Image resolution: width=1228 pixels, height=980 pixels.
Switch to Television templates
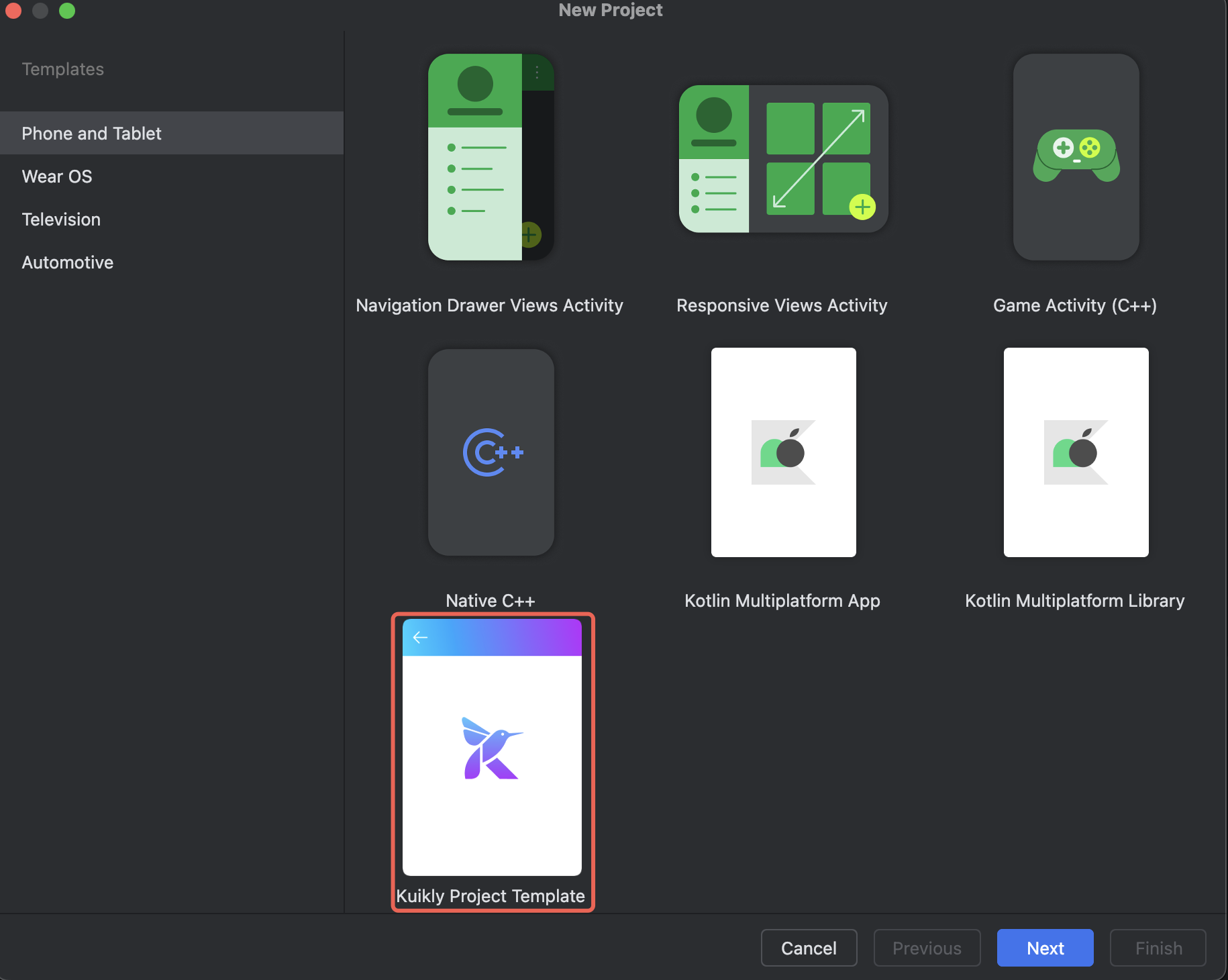tap(172, 219)
